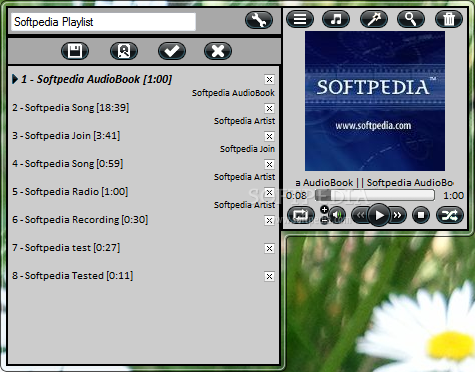Stop playback with the square button
The width and height of the screenshot is (475, 372).
point(421,215)
